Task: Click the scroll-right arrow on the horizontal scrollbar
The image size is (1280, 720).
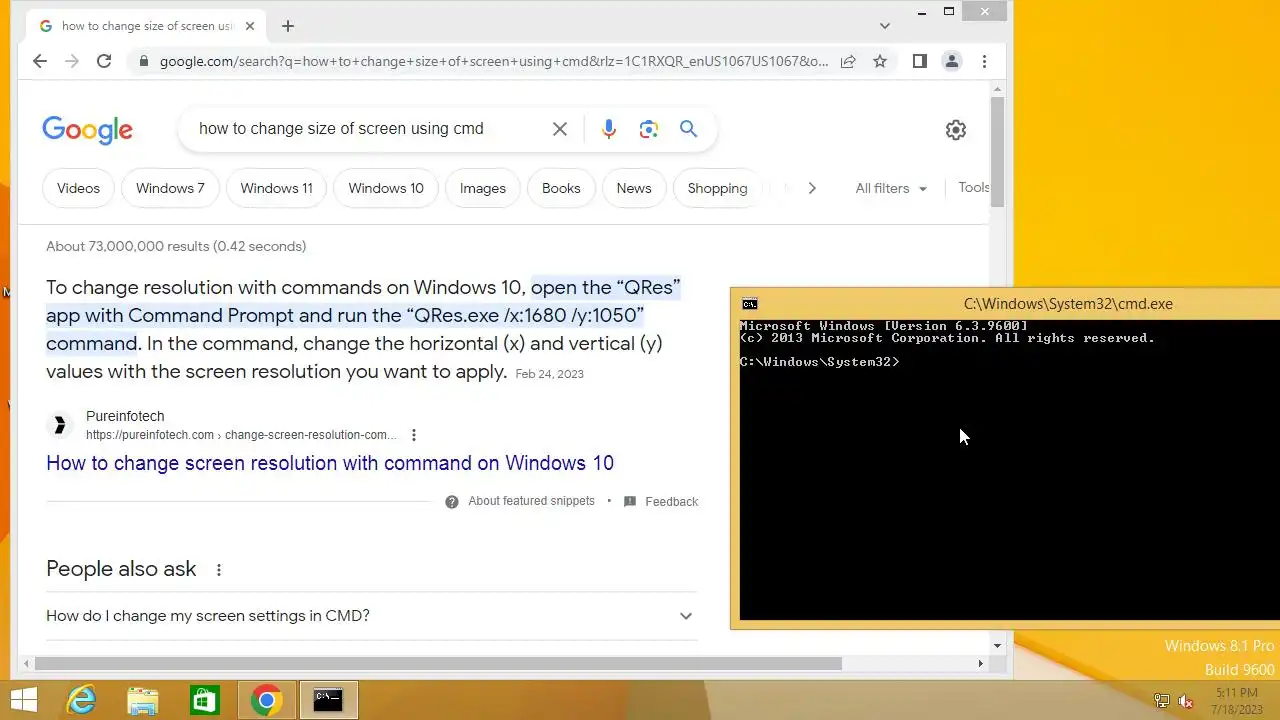Action: point(980,663)
